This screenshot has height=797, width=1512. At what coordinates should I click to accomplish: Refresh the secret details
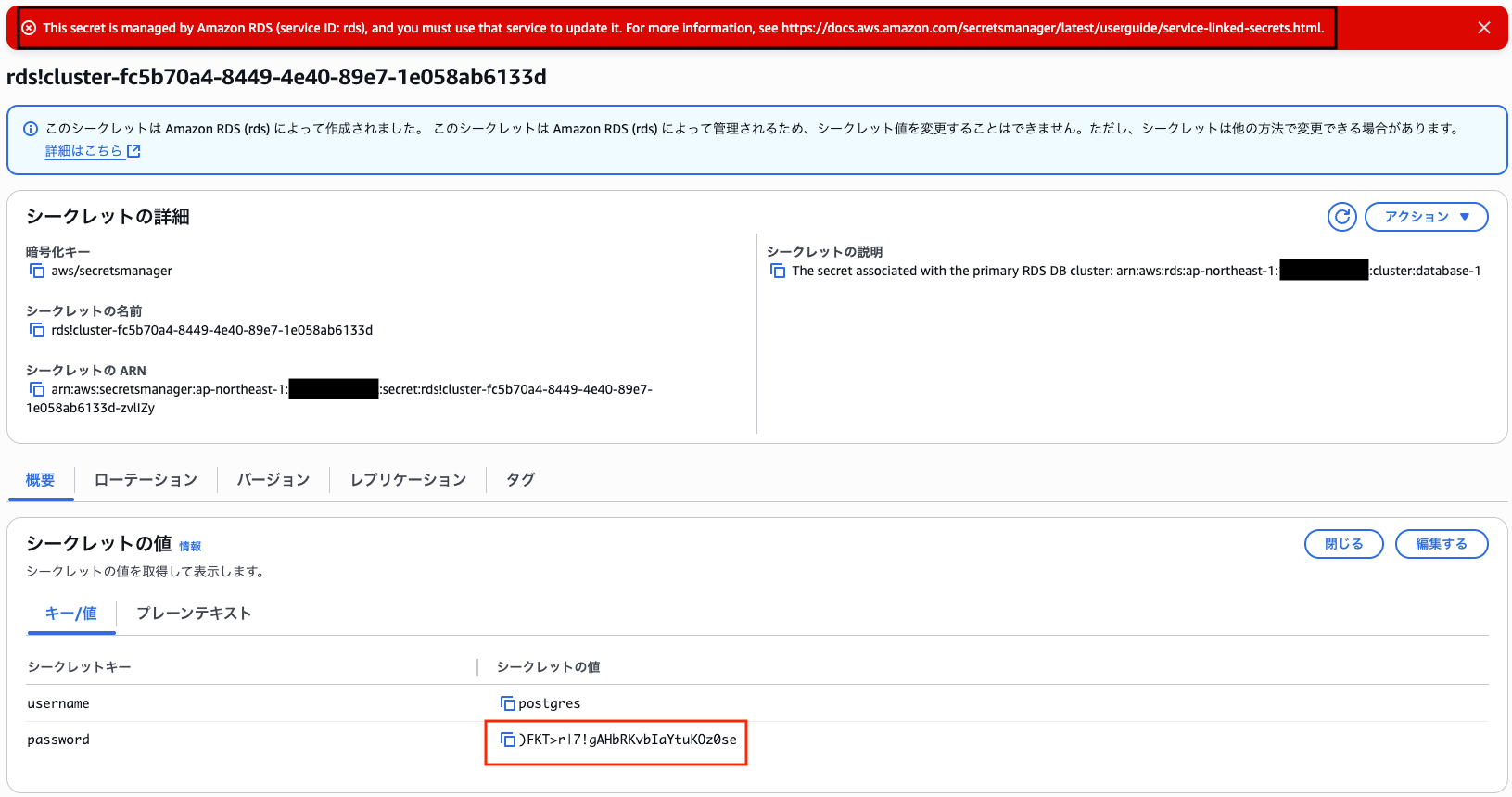click(1342, 217)
